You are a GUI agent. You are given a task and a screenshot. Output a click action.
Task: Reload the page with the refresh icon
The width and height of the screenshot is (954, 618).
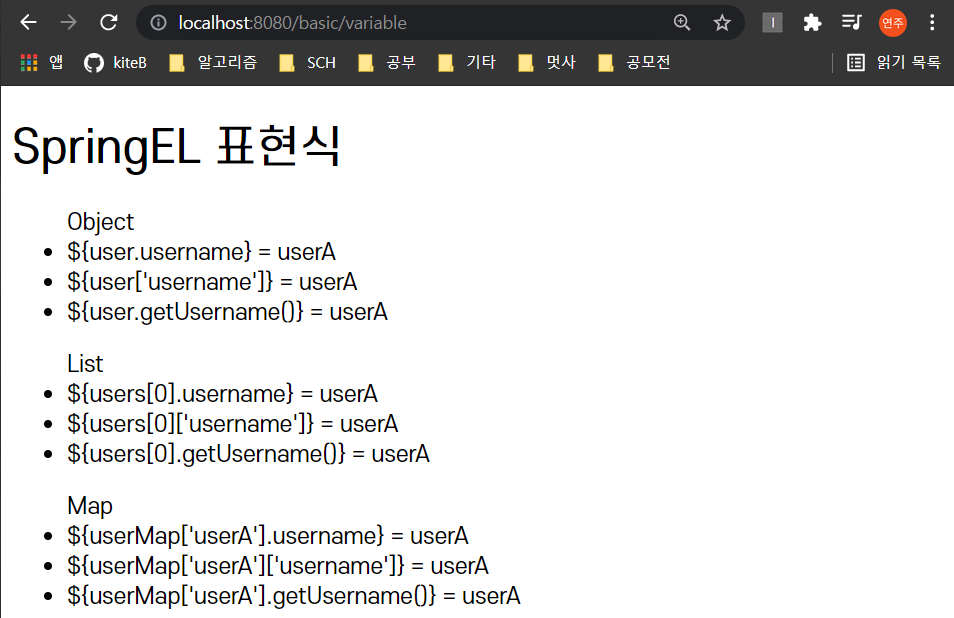109,23
